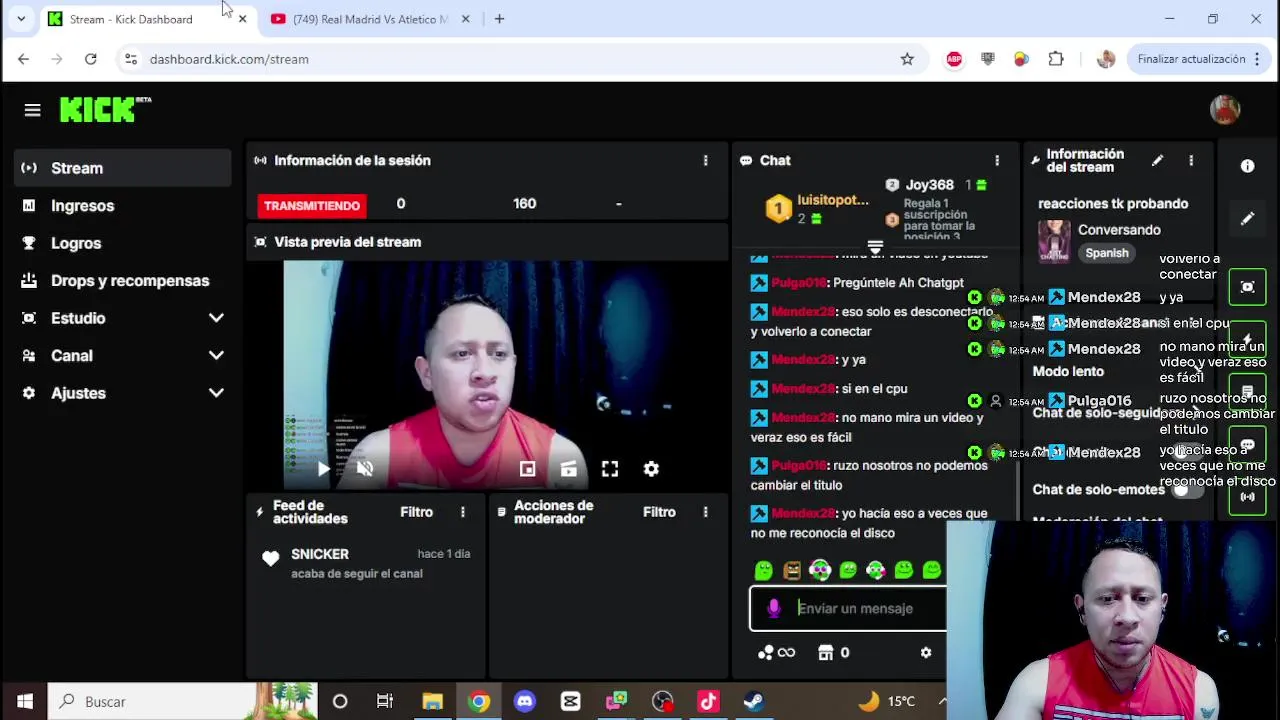
Task: Open Drops y recompensas in sidebar
Action: click(x=122, y=281)
